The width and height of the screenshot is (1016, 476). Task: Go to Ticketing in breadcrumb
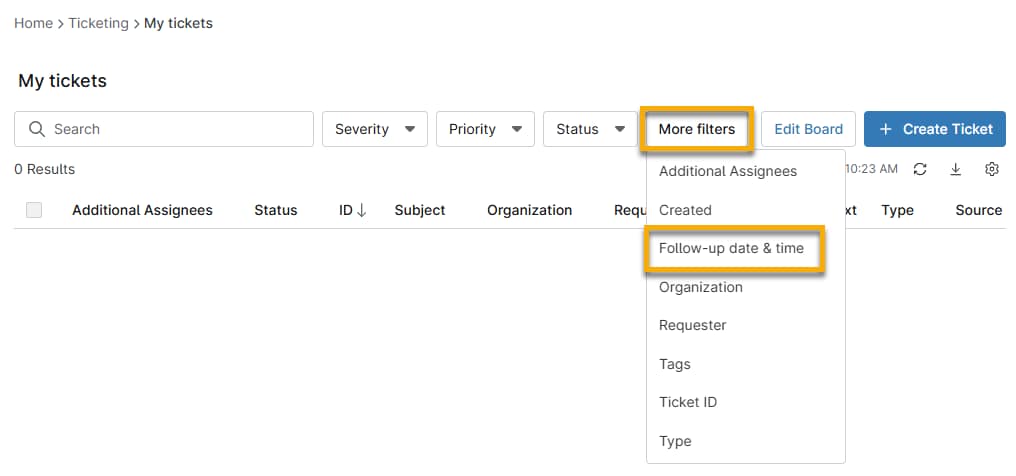[x=98, y=23]
